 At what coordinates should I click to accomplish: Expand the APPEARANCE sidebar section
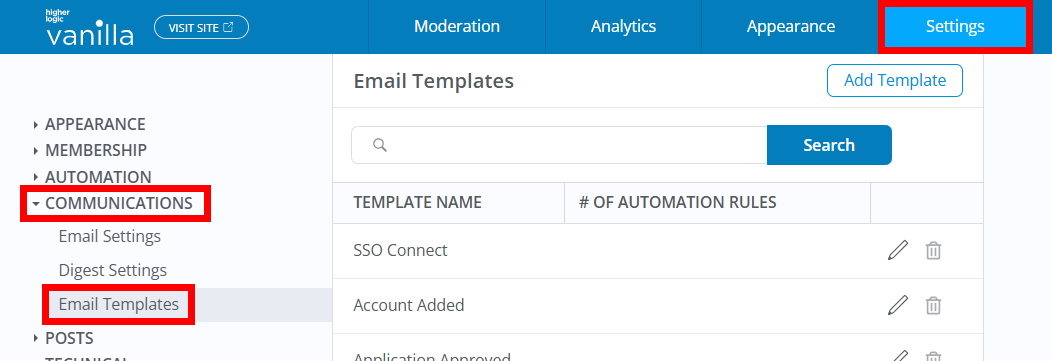point(90,124)
